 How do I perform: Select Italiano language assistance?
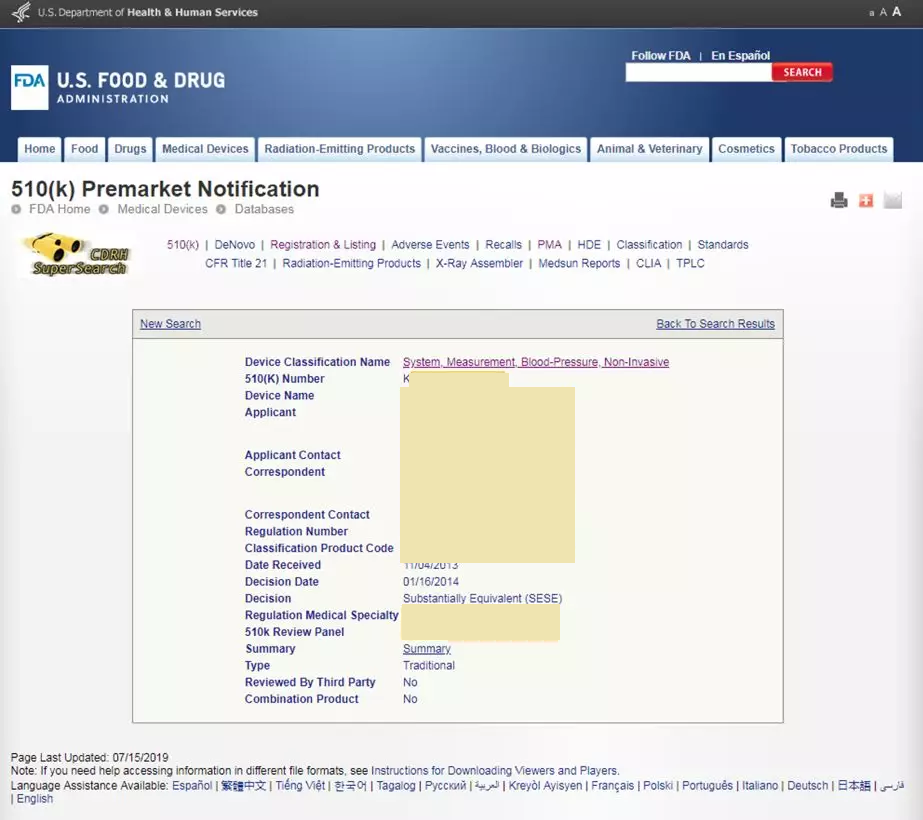(x=760, y=785)
